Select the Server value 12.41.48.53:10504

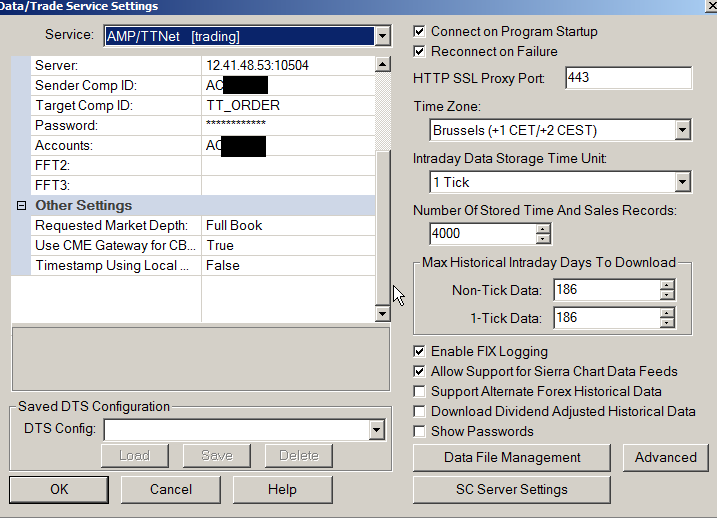pyautogui.click(x=288, y=65)
